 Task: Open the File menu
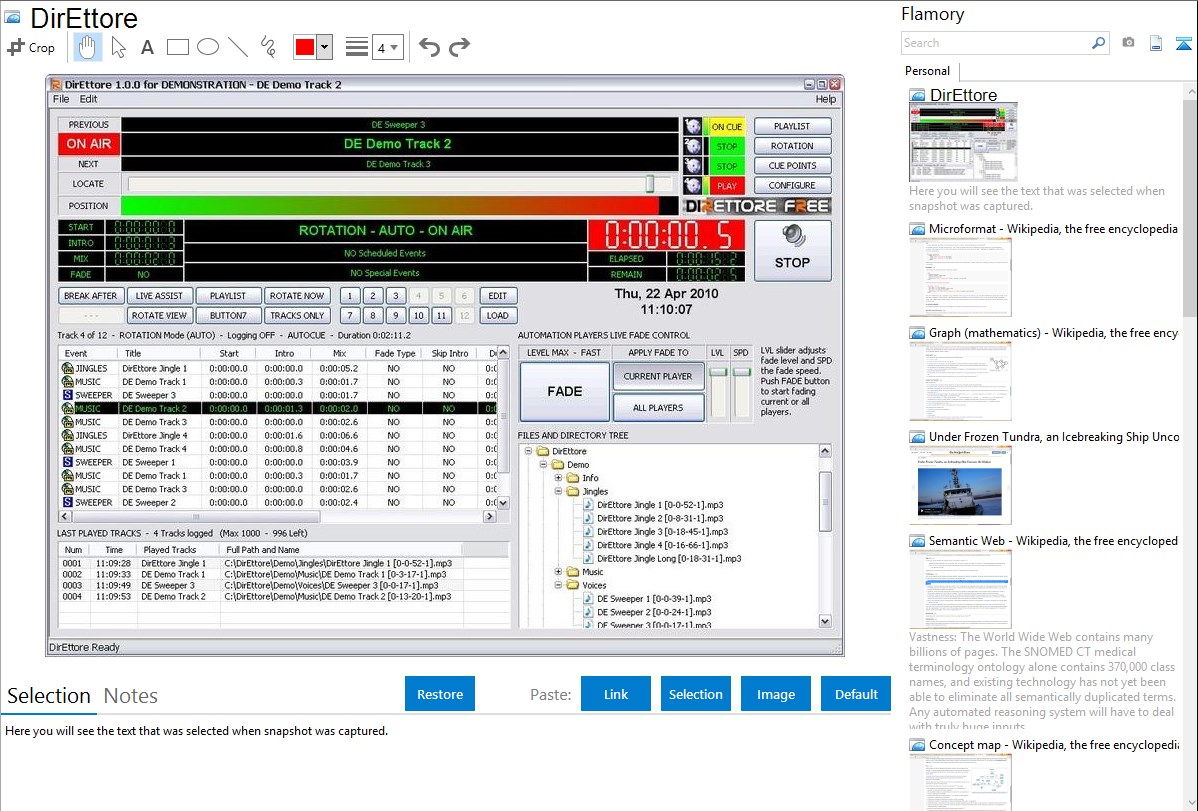pos(61,99)
